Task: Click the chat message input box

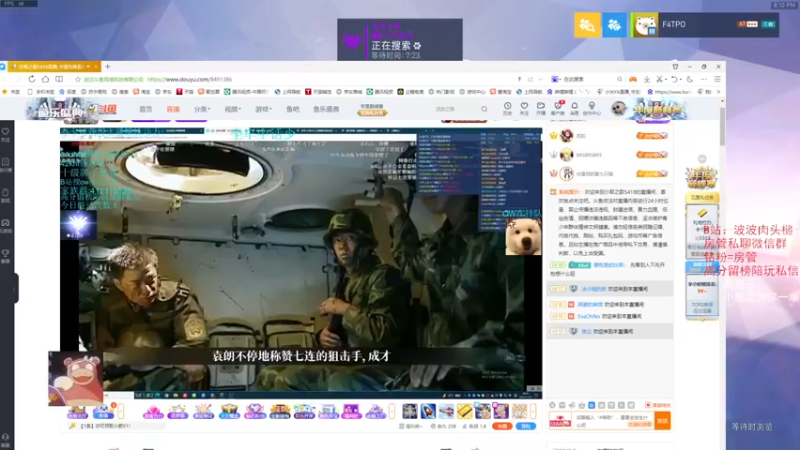Action: click(614, 421)
